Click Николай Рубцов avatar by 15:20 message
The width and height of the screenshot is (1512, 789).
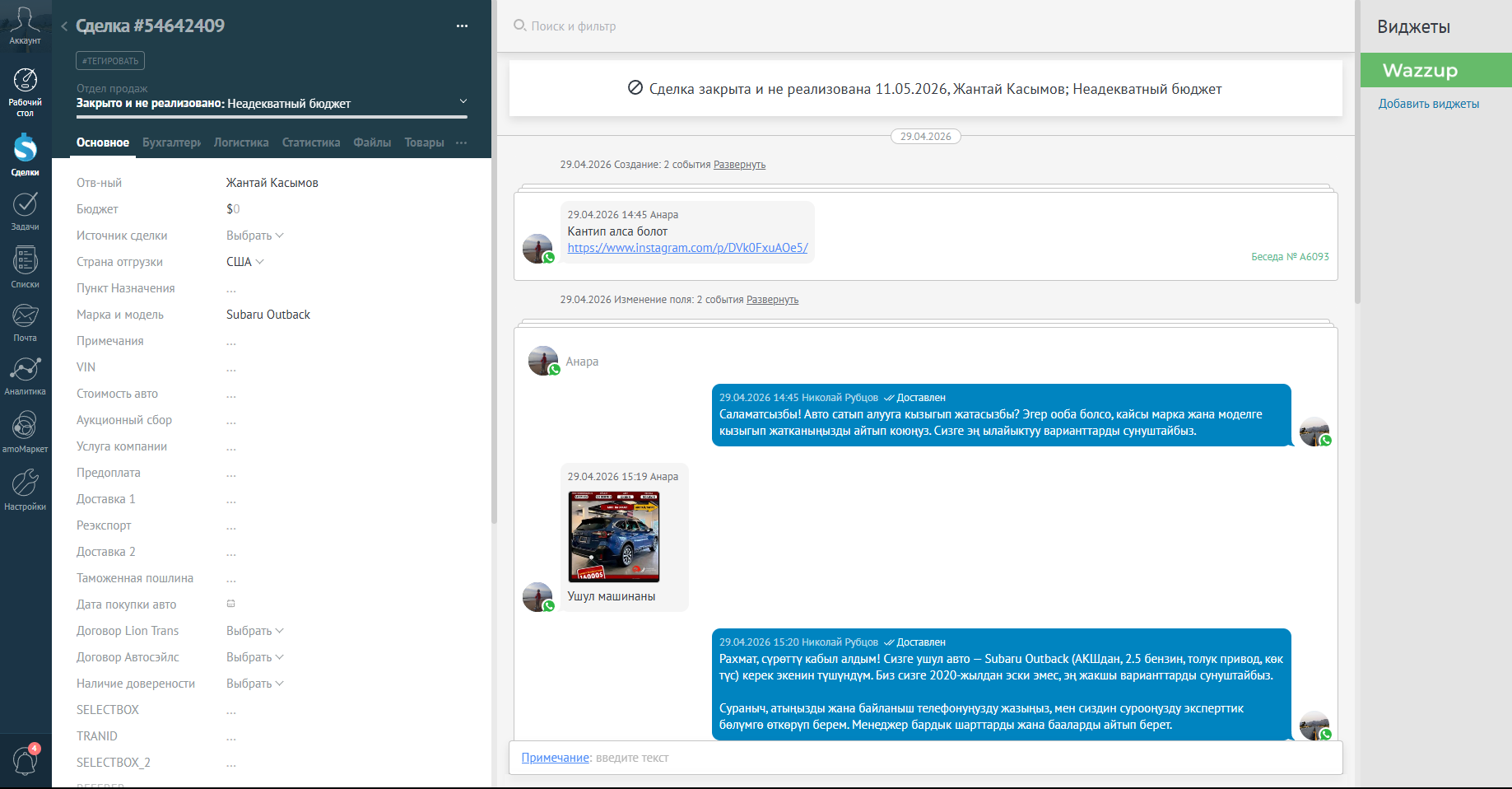coord(1314,726)
